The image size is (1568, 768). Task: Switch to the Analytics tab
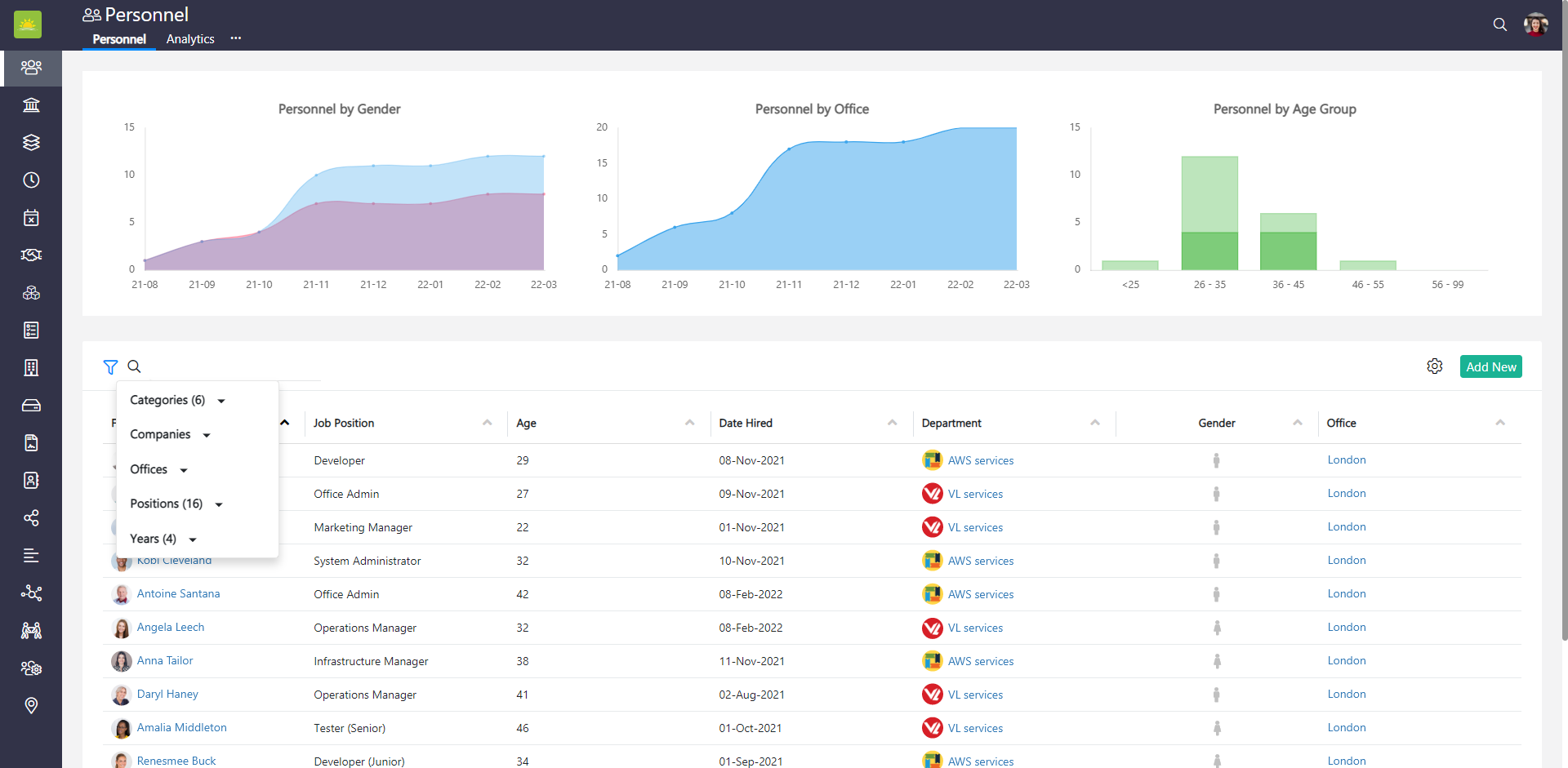click(189, 38)
